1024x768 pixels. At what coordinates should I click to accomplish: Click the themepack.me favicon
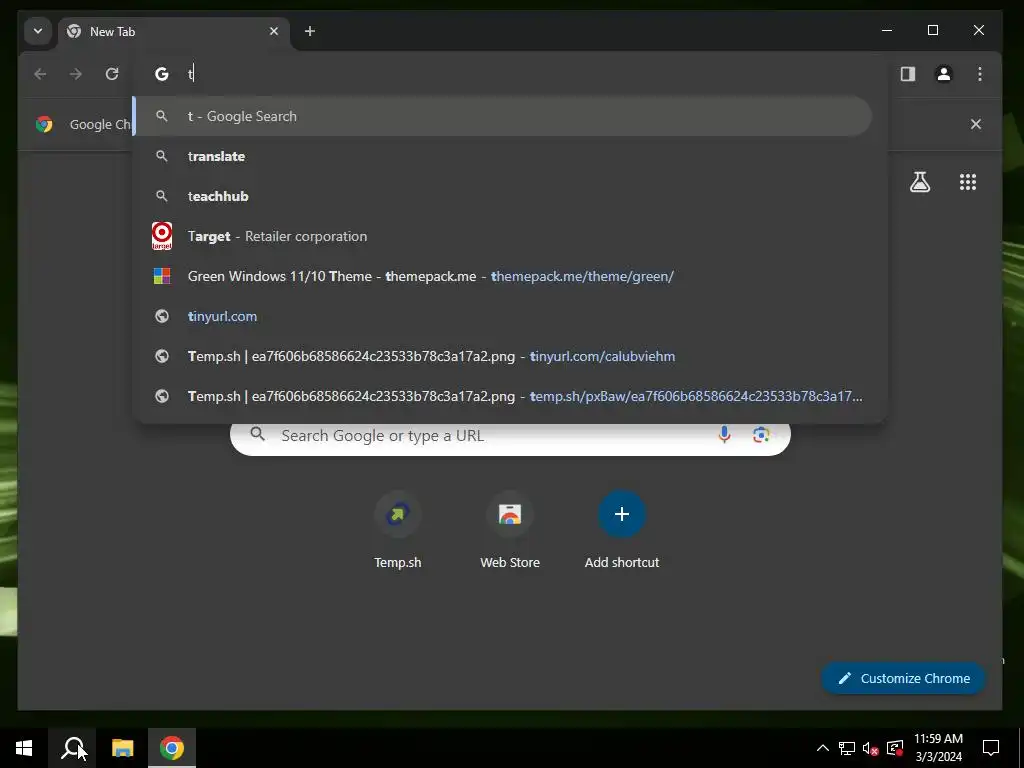[x=162, y=276]
